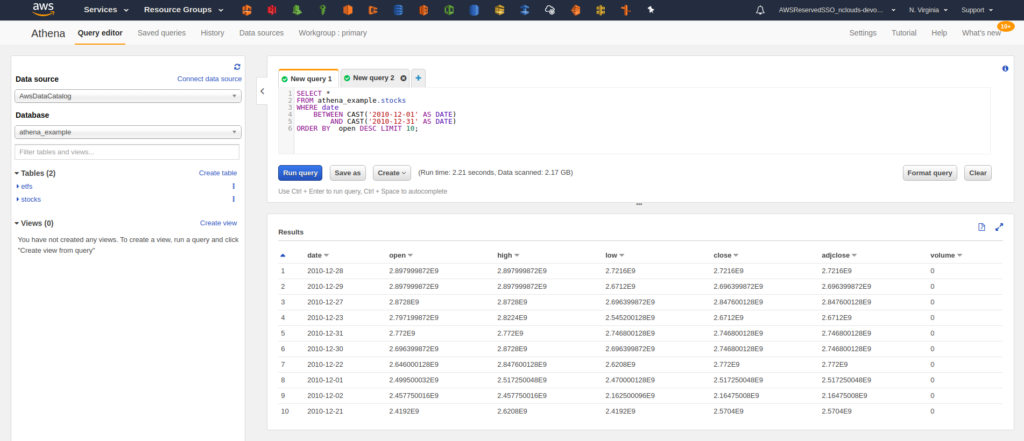Screen dimensions: 1024x441
Task: Click the Connect data source link
Action: pyautogui.click(x=209, y=78)
